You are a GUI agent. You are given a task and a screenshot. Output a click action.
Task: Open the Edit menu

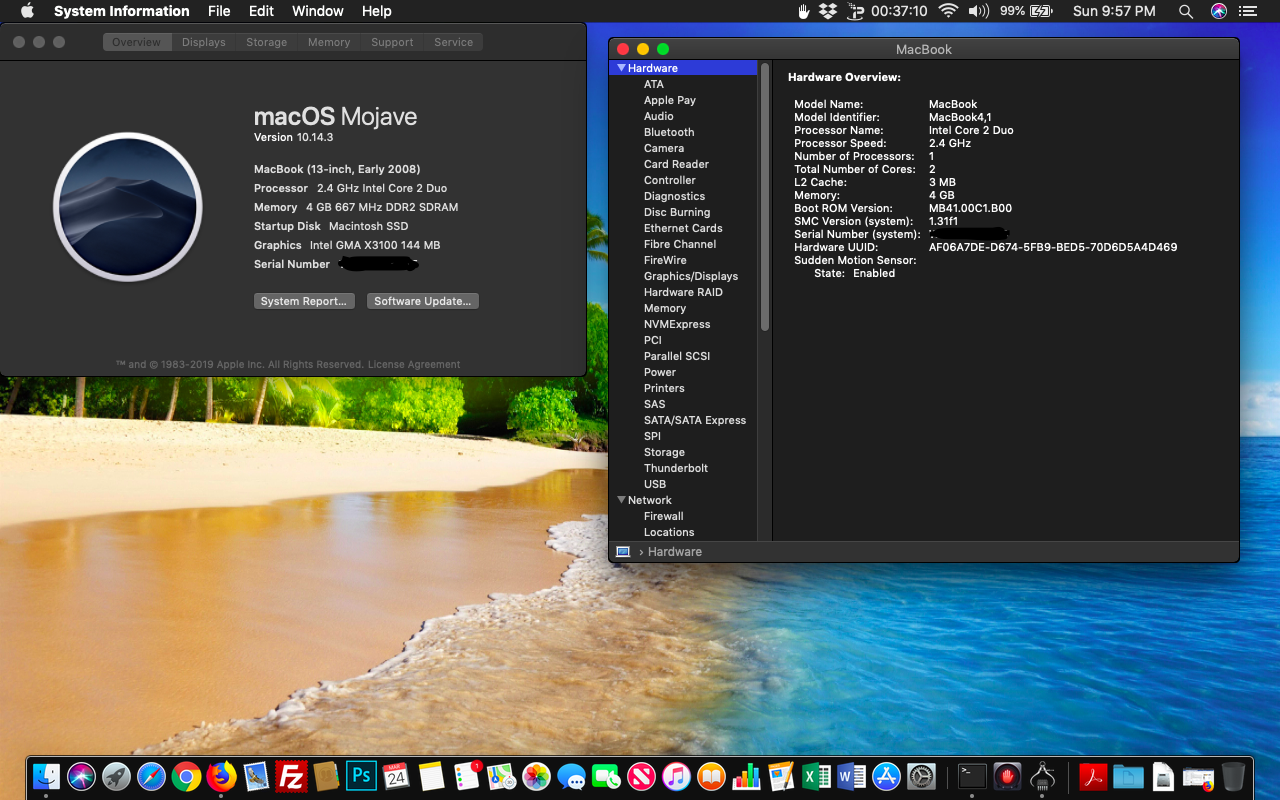(262, 11)
